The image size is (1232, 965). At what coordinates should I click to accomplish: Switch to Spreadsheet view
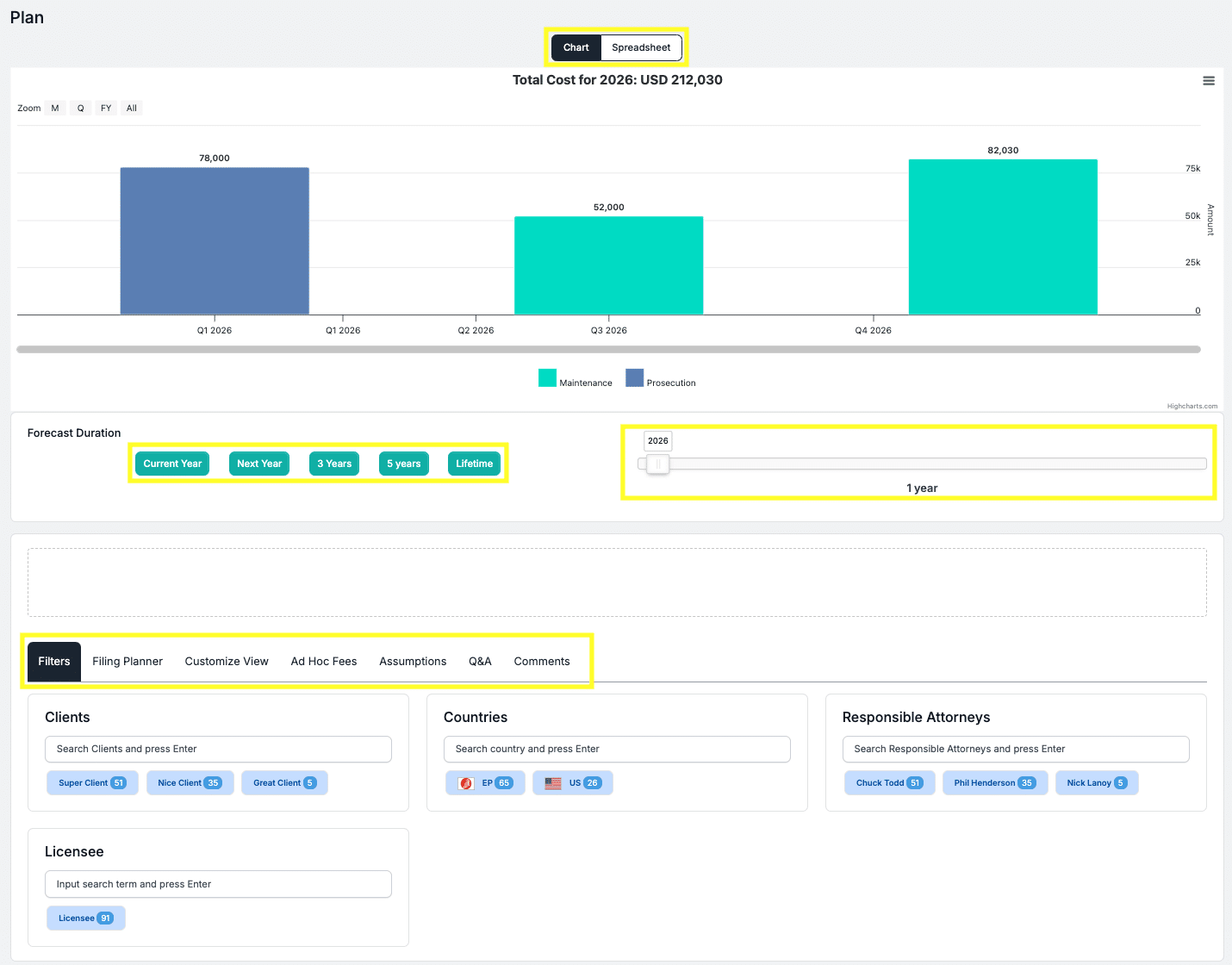(x=641, y=47)
